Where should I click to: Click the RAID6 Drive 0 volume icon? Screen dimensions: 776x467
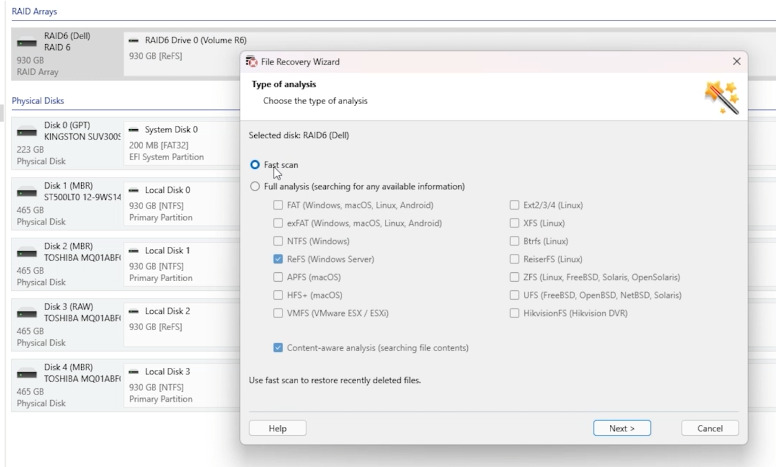point(134,41)
